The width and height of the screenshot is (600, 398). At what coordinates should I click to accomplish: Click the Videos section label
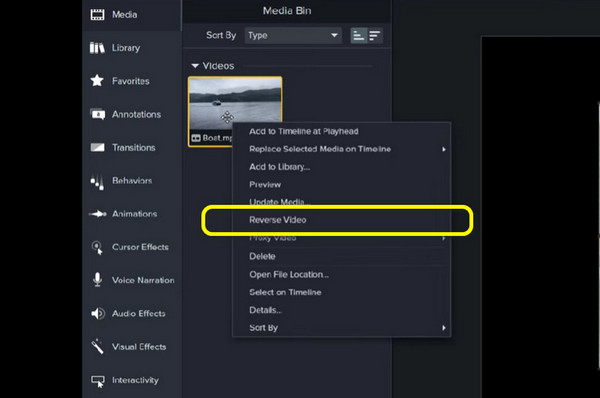pos(218,66)
